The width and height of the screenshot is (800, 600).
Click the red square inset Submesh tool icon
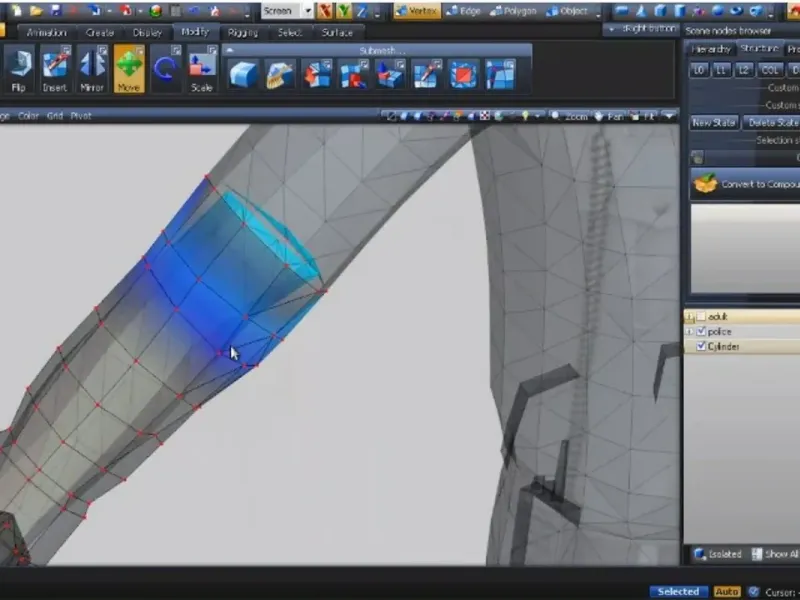pos(463,74)
